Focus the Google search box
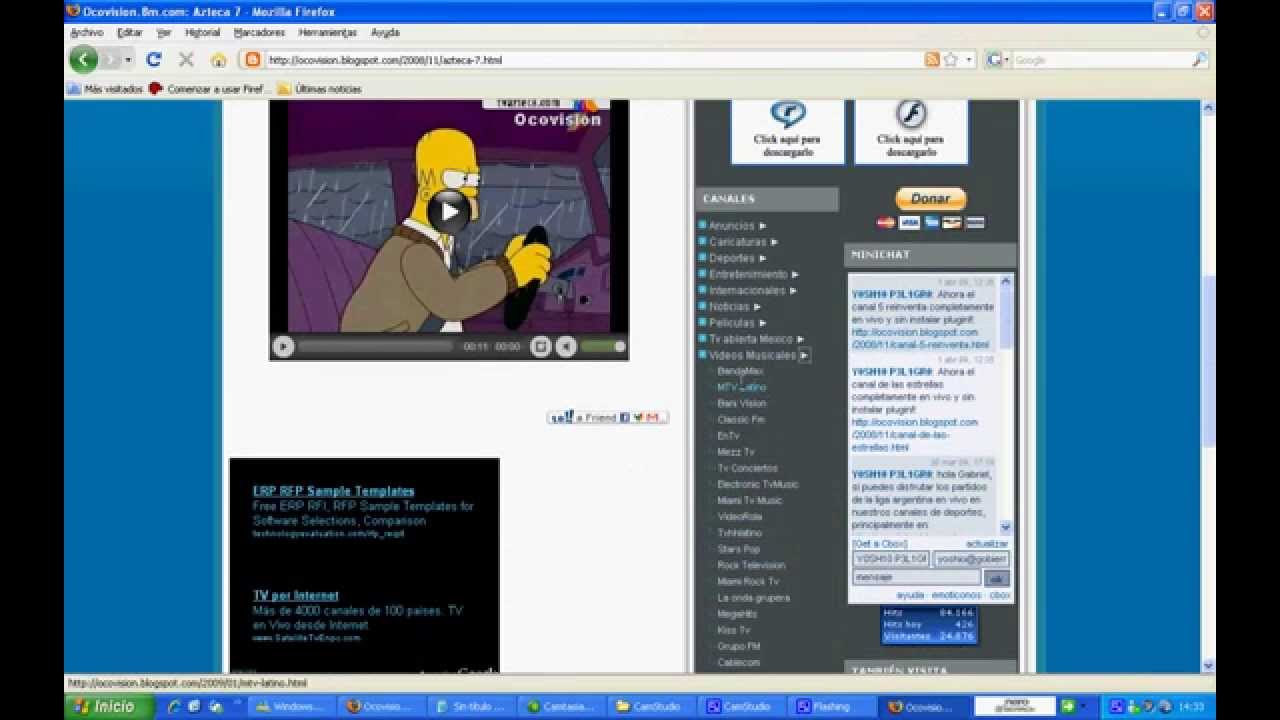The image size is (1280, 720). click(1100, 60)
